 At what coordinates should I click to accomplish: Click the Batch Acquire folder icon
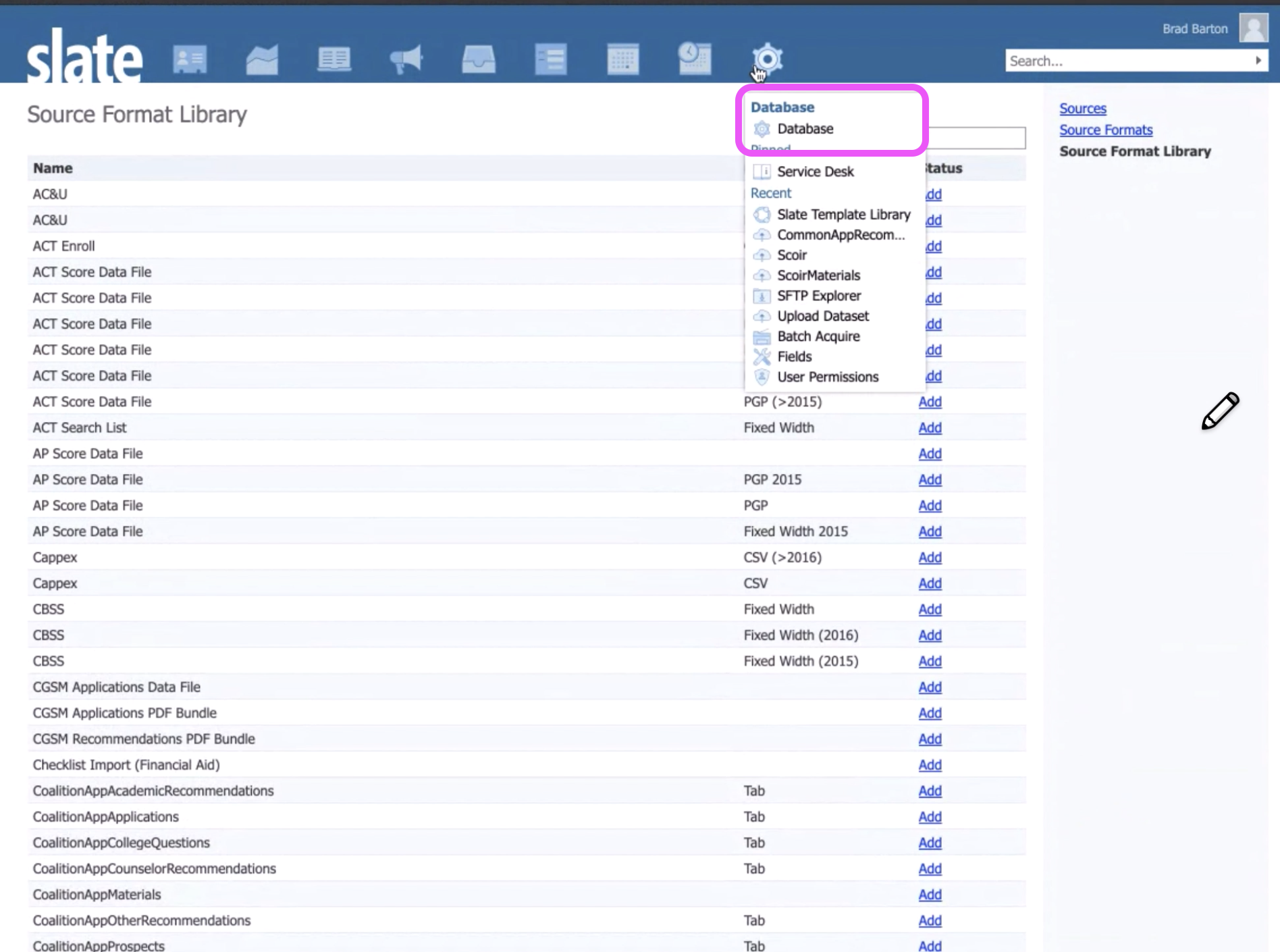pos(762,336)
